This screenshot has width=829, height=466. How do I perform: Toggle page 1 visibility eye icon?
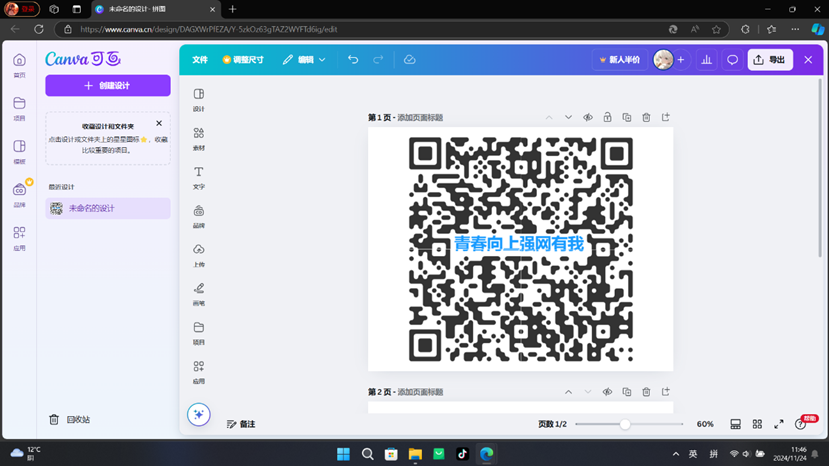(588, 117)
